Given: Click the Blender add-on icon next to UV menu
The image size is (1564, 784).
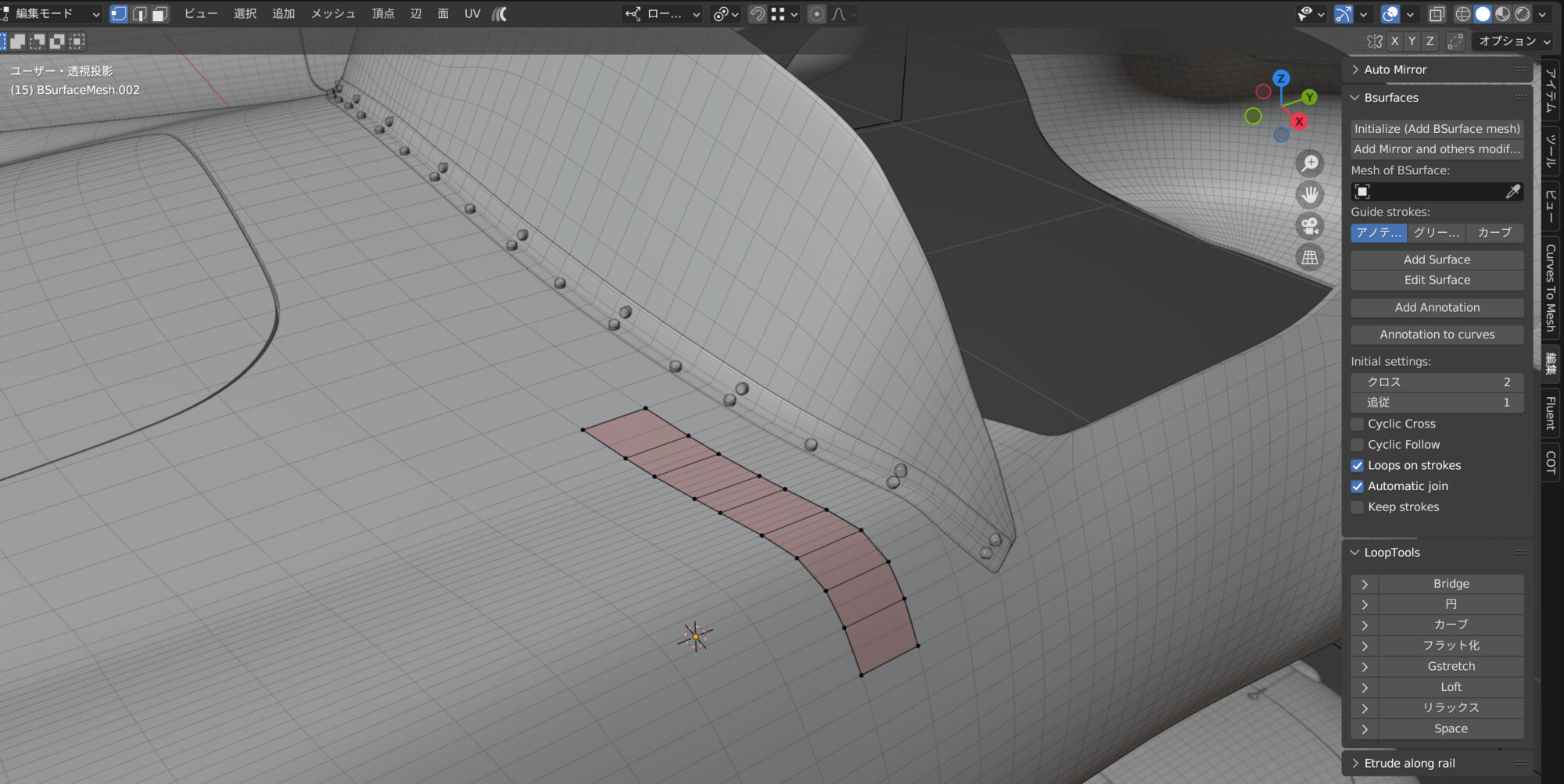Looking at the screenshot, I should (x=500, y=14).
